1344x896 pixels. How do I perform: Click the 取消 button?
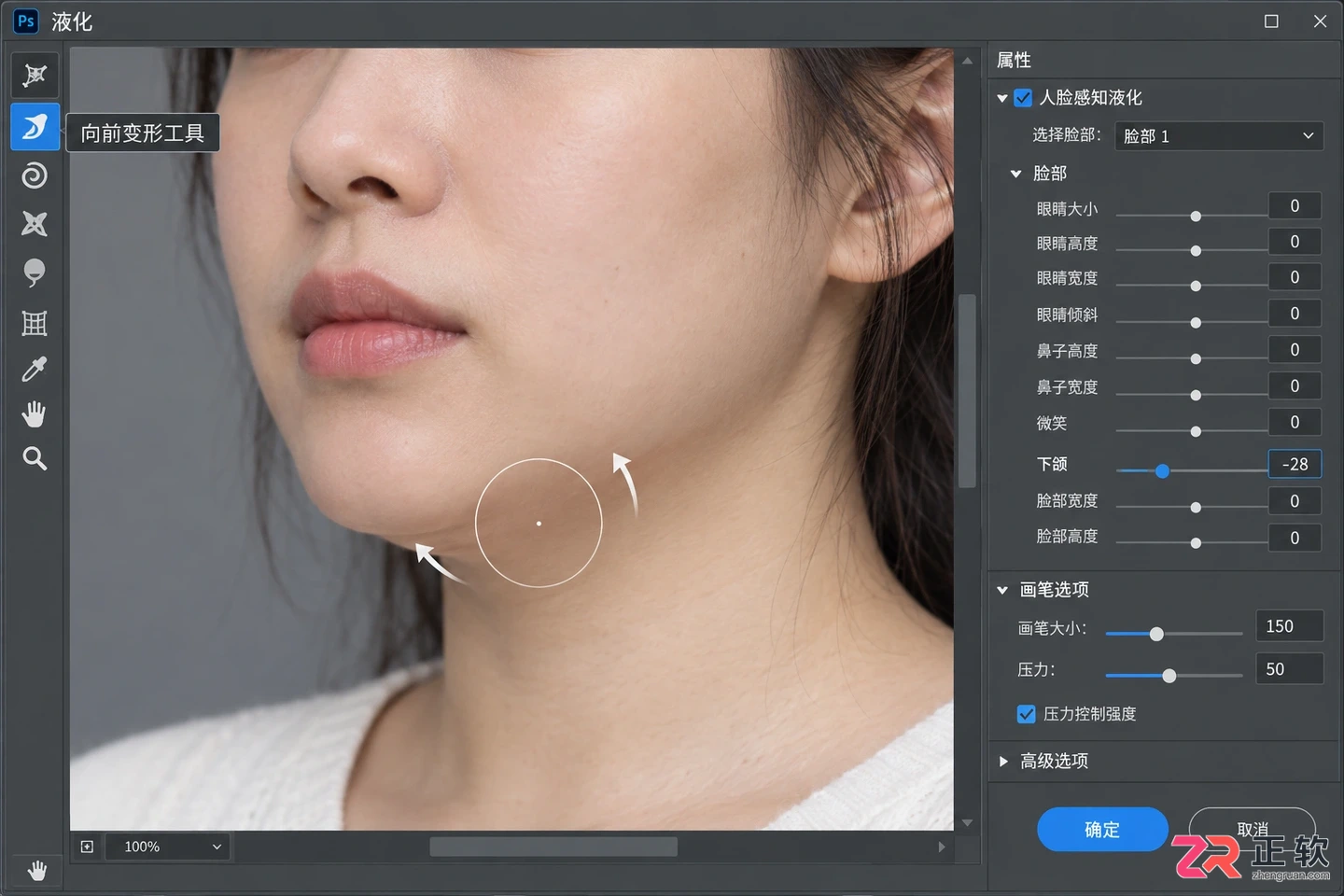1252,830
